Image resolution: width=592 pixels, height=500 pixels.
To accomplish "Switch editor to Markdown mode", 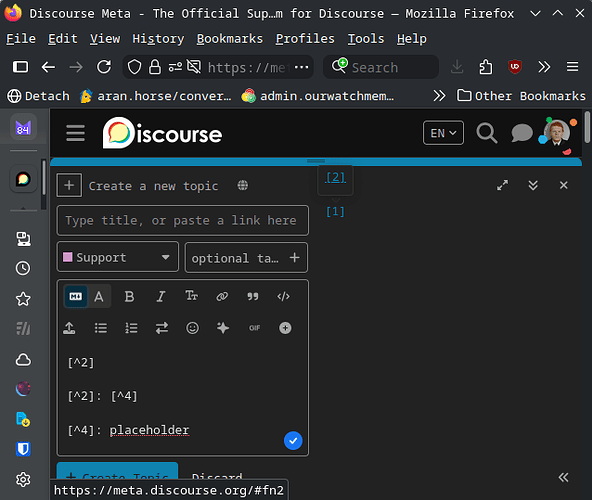I will tap(76, 296).
